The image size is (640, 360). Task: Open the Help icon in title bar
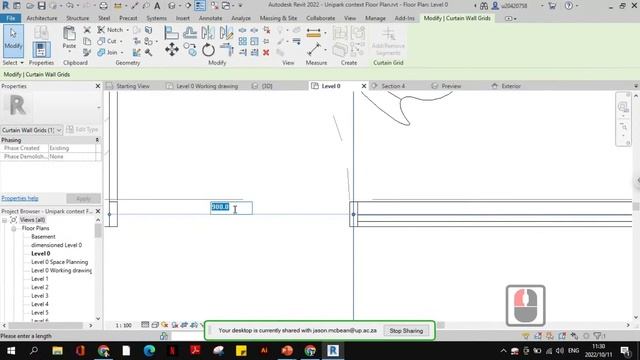point(568,6)
